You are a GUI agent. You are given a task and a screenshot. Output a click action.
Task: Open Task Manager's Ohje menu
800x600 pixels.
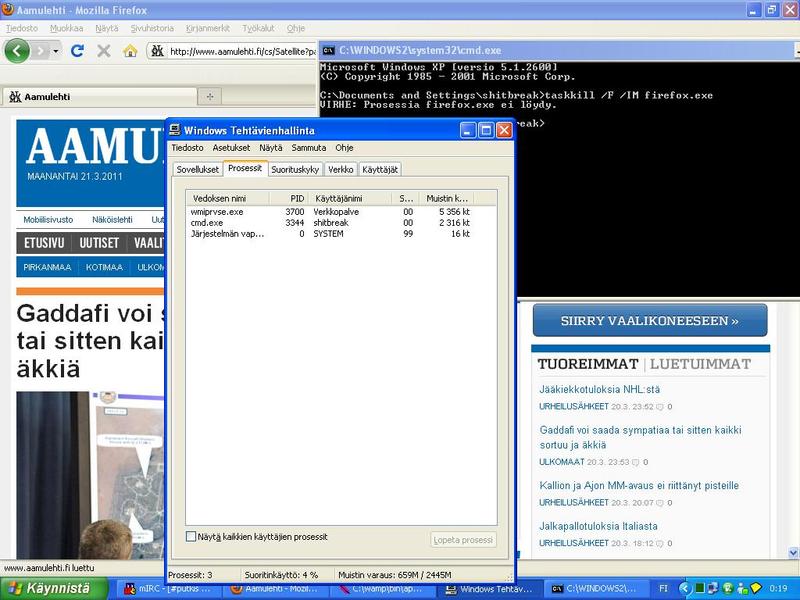coord(344,147)
